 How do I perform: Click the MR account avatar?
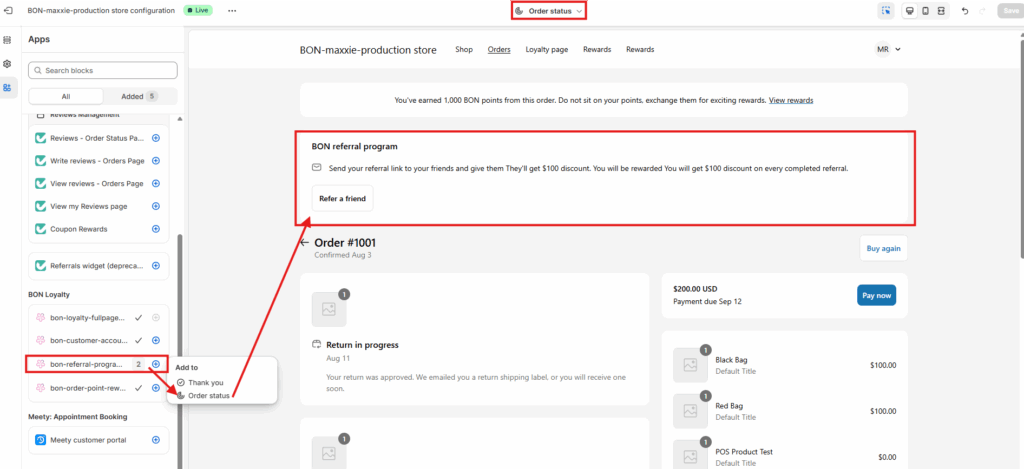click(x=883, y=49)
